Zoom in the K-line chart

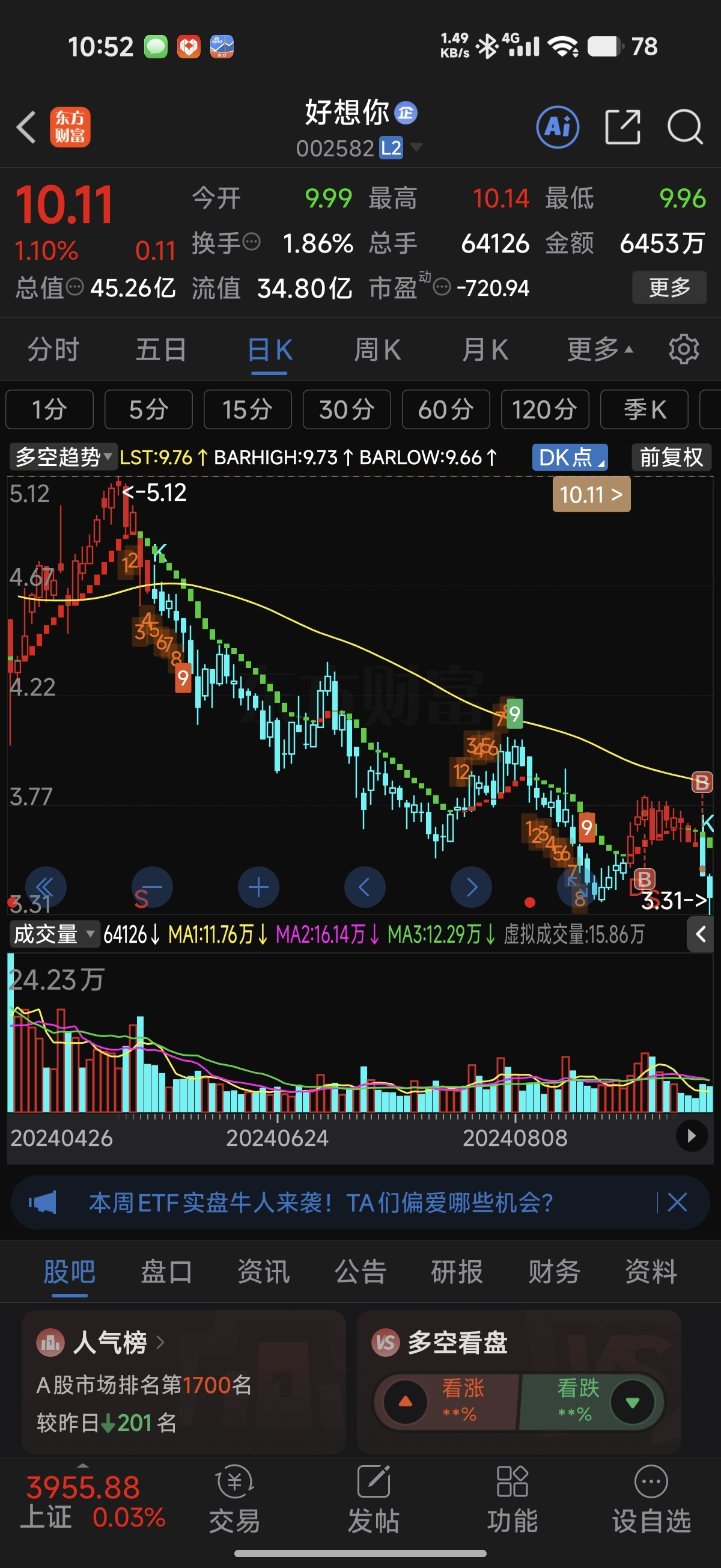(258, 887)
